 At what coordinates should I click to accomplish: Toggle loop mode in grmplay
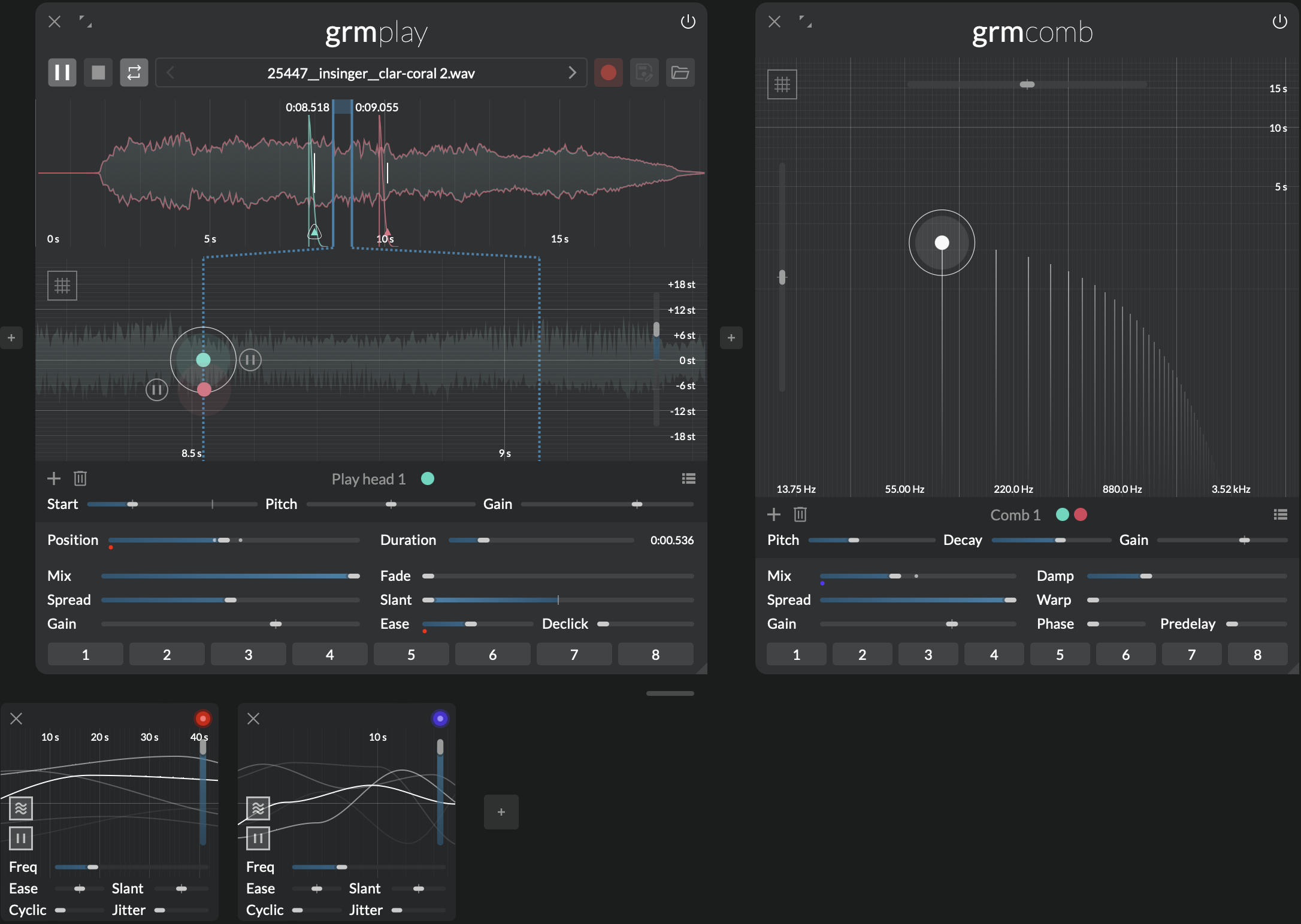click(x=134, y=73)
